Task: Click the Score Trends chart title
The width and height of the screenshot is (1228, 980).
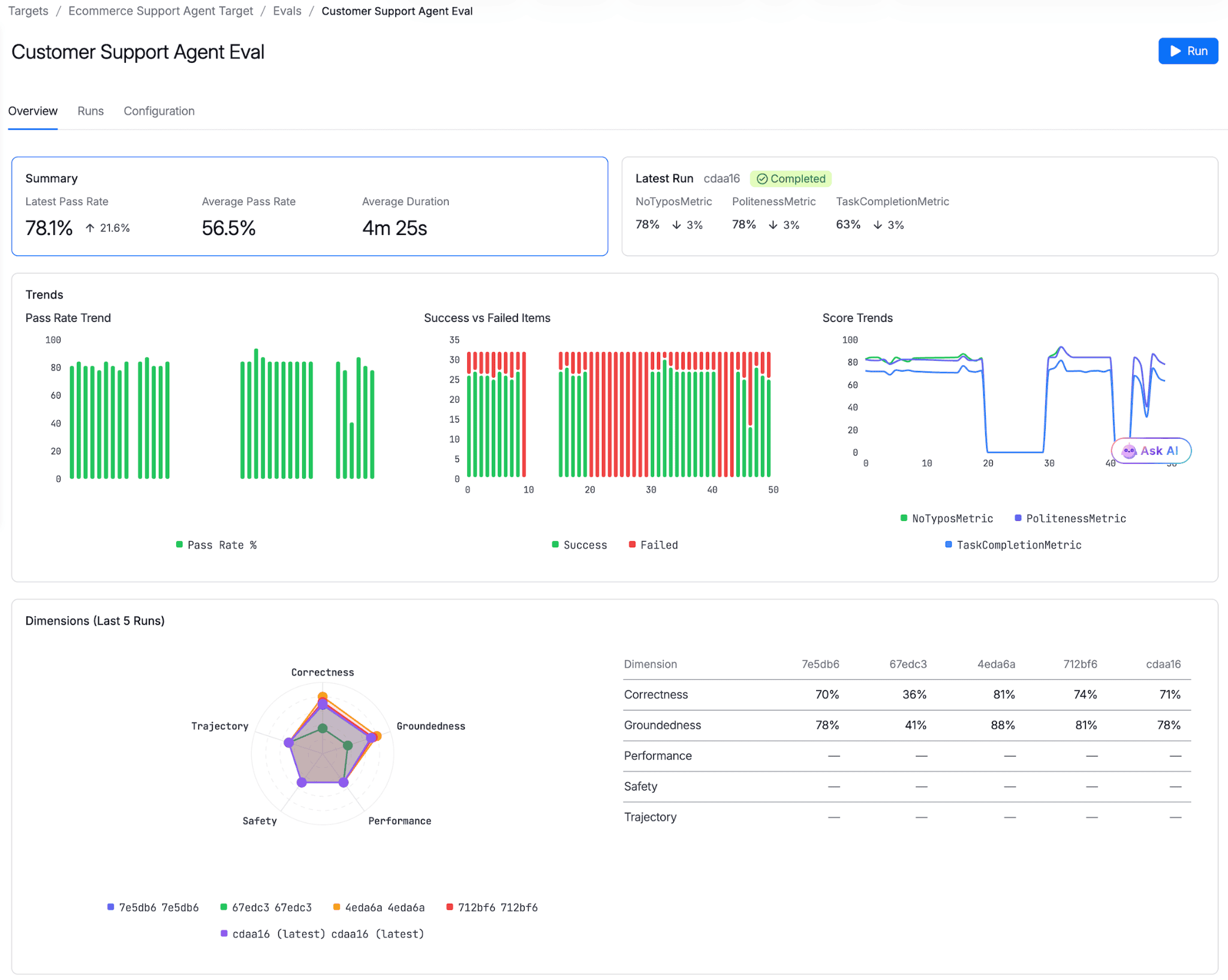Action: pyautogui.click(x=857, y=318)
